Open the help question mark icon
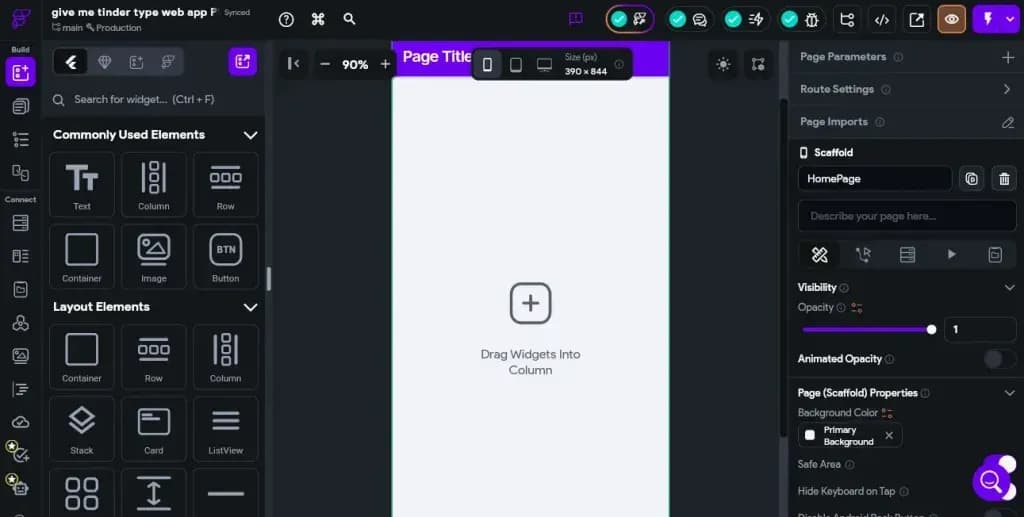Screen dimensions: 1024x517 (x=286, y=20)
